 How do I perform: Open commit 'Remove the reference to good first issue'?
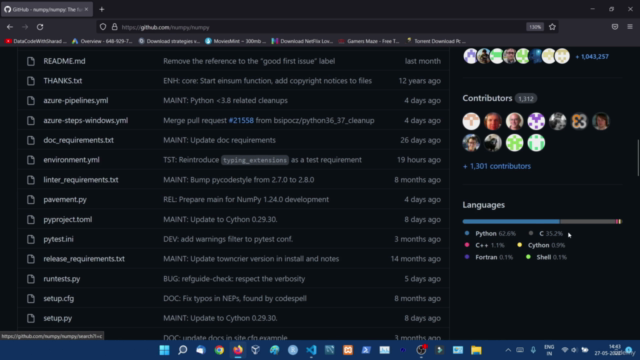pos(249,61)
